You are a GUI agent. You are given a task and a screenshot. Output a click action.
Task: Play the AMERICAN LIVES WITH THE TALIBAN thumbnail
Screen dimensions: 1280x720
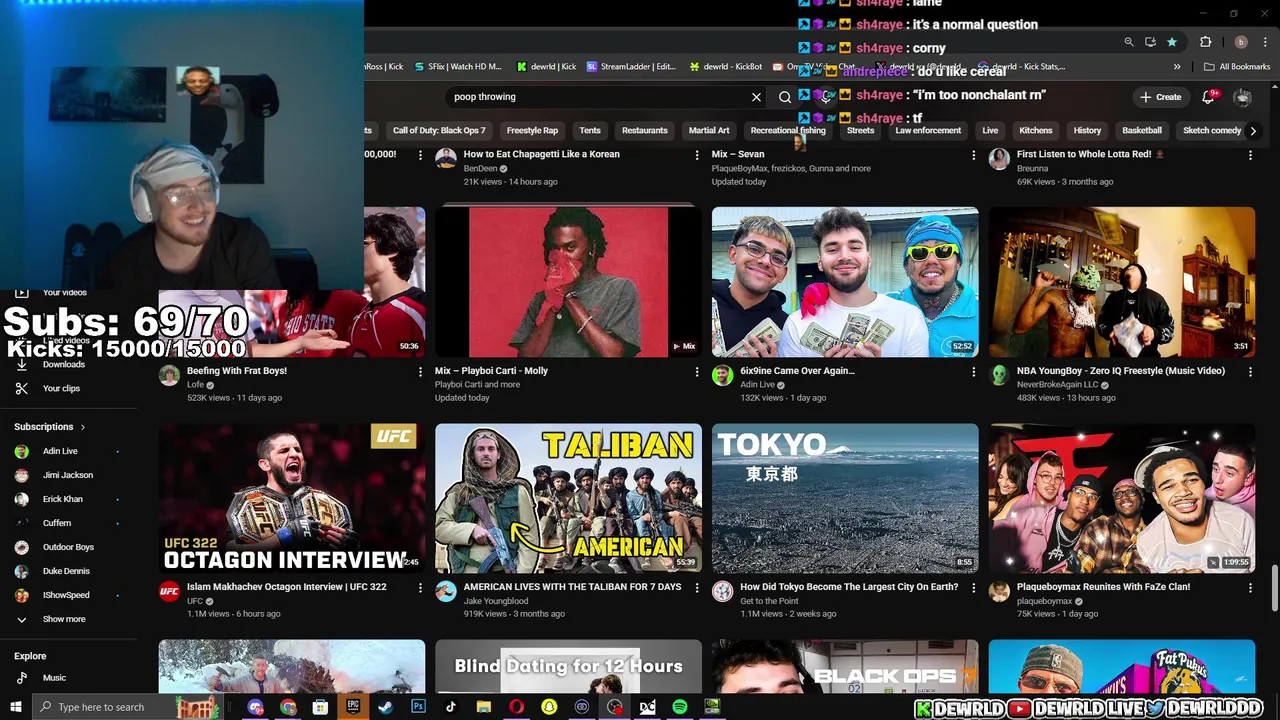pos(568,498)
